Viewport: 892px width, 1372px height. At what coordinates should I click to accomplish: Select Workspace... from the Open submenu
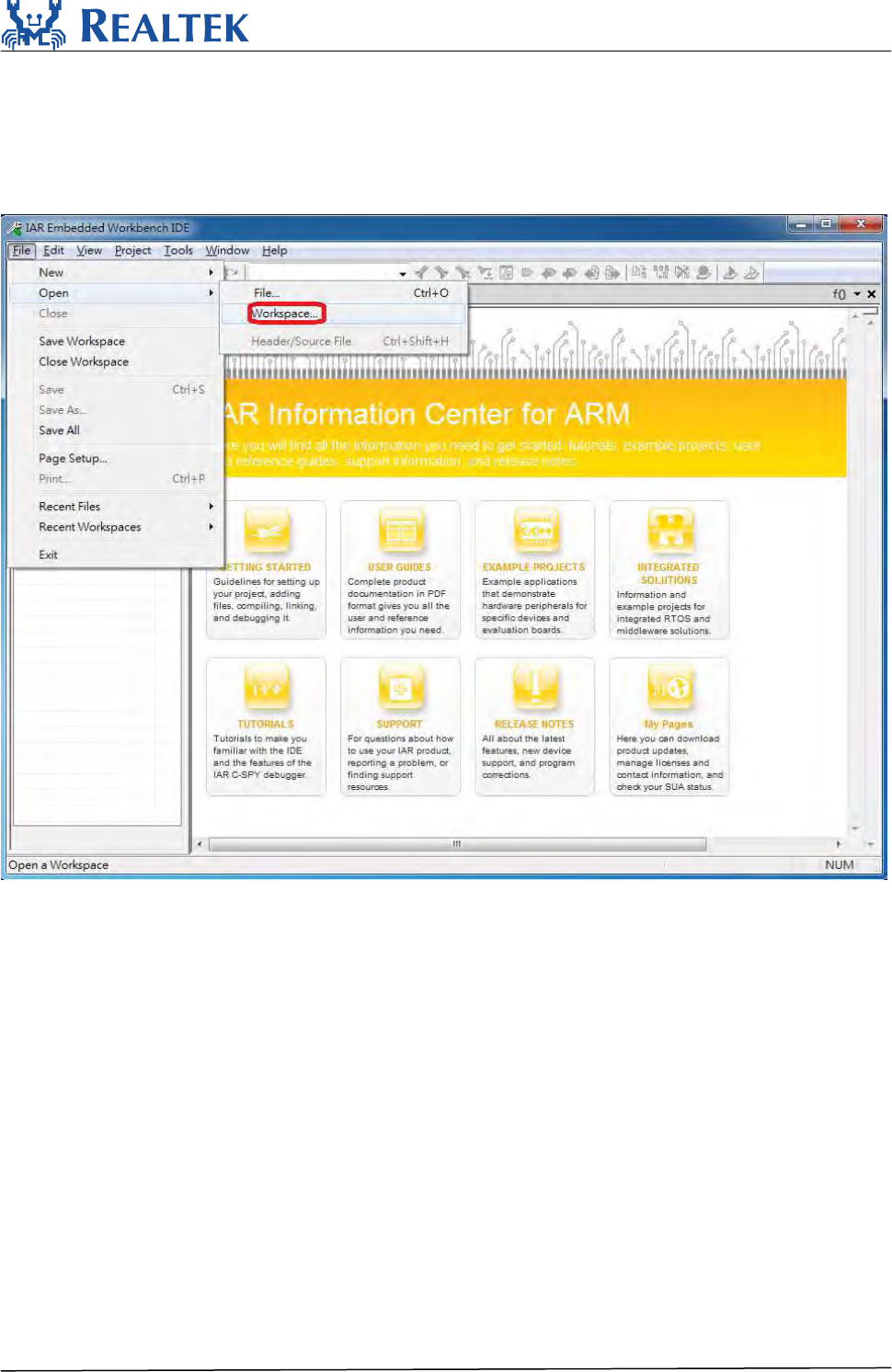tap(285, 314)
